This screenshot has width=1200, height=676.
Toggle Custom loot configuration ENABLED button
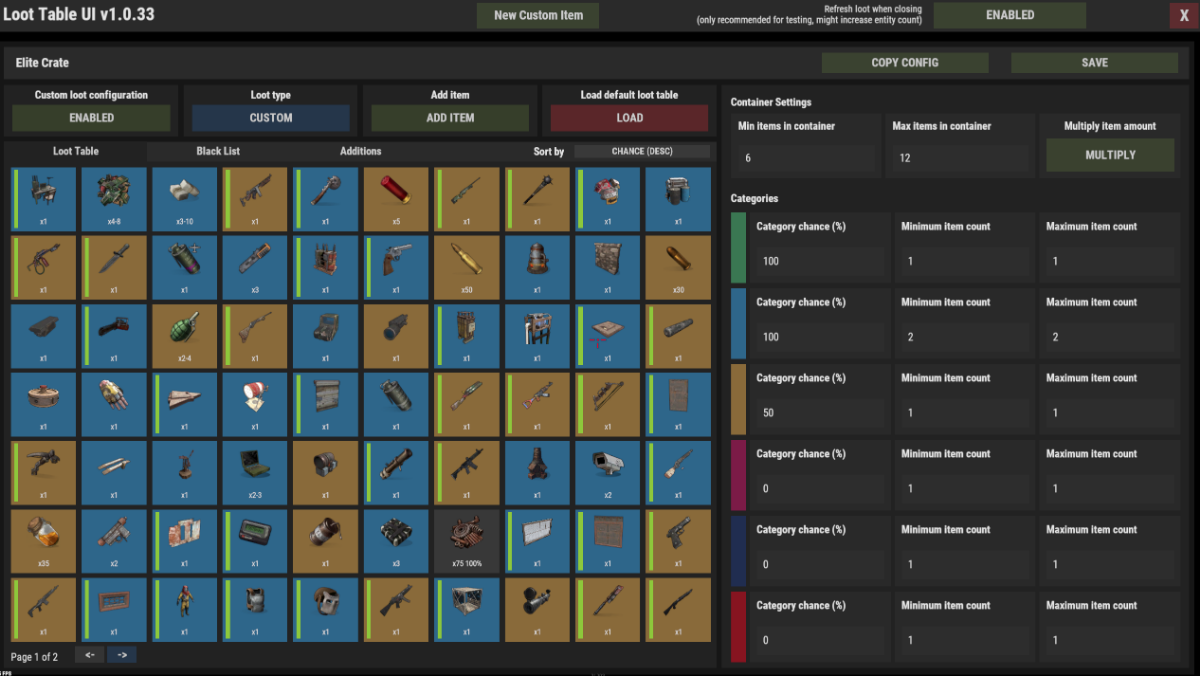(91, 118)
